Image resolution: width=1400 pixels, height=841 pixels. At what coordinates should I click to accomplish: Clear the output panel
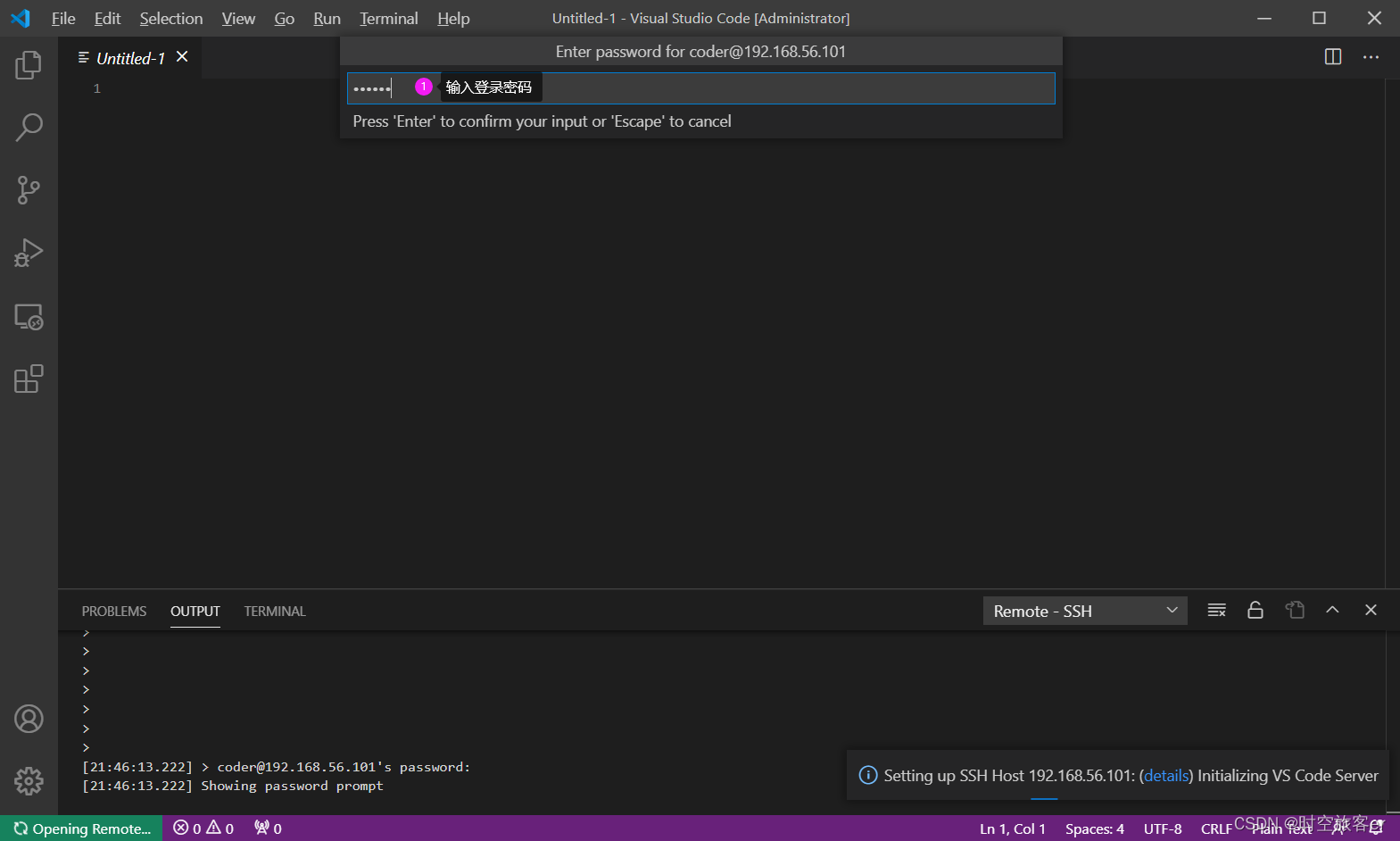[x=1216, y=611]
